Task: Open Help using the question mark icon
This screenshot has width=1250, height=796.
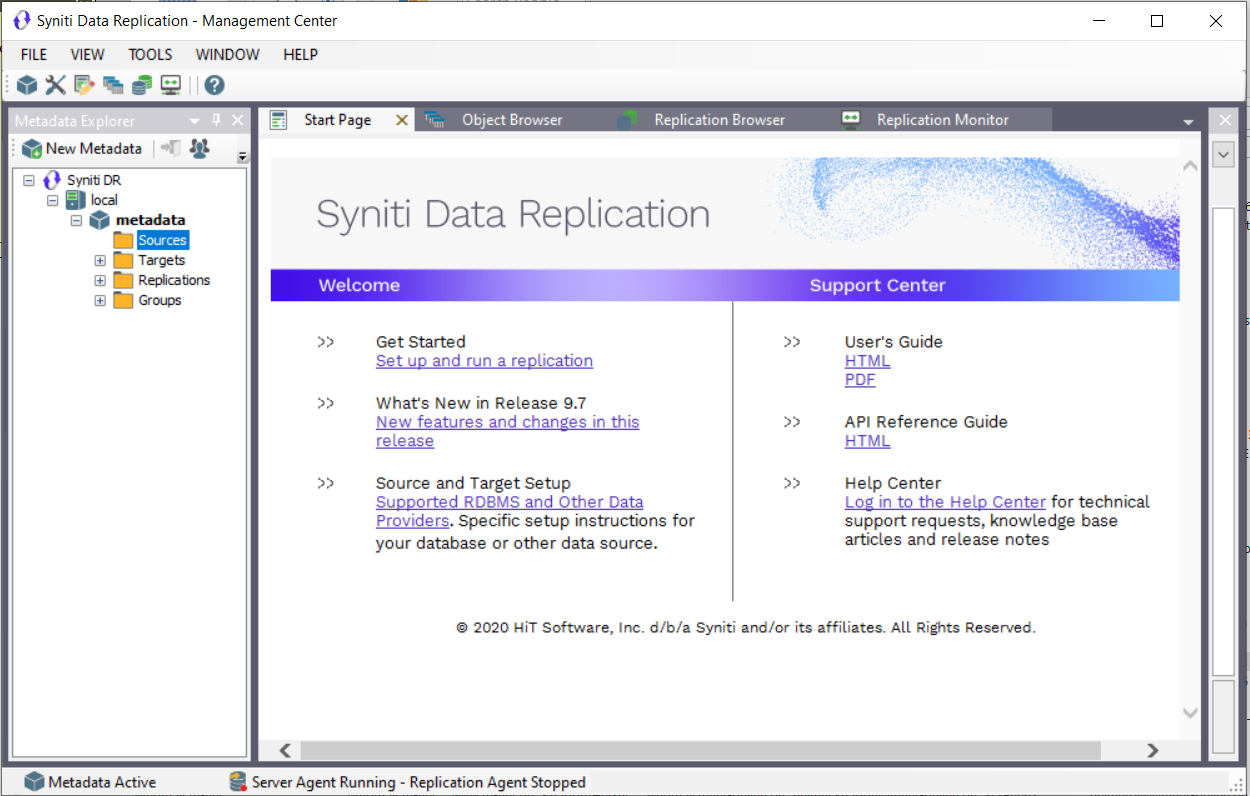Action: 213,84
